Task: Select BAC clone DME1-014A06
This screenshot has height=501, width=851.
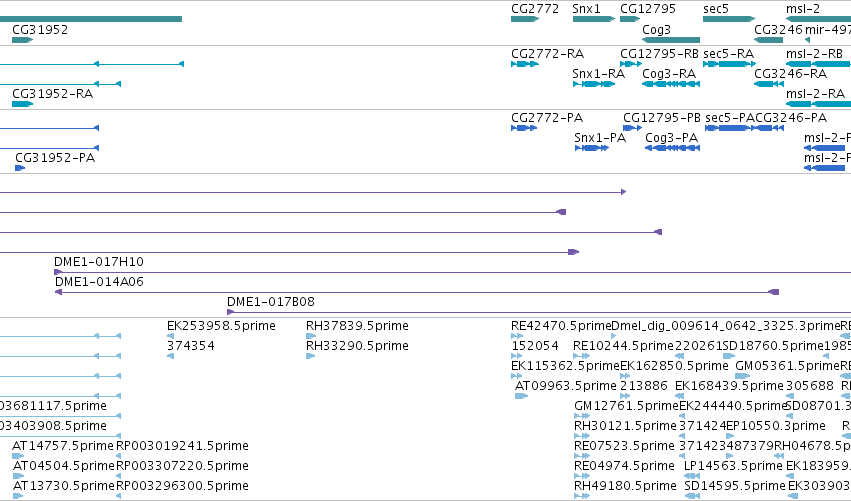Action: [99, 282]
